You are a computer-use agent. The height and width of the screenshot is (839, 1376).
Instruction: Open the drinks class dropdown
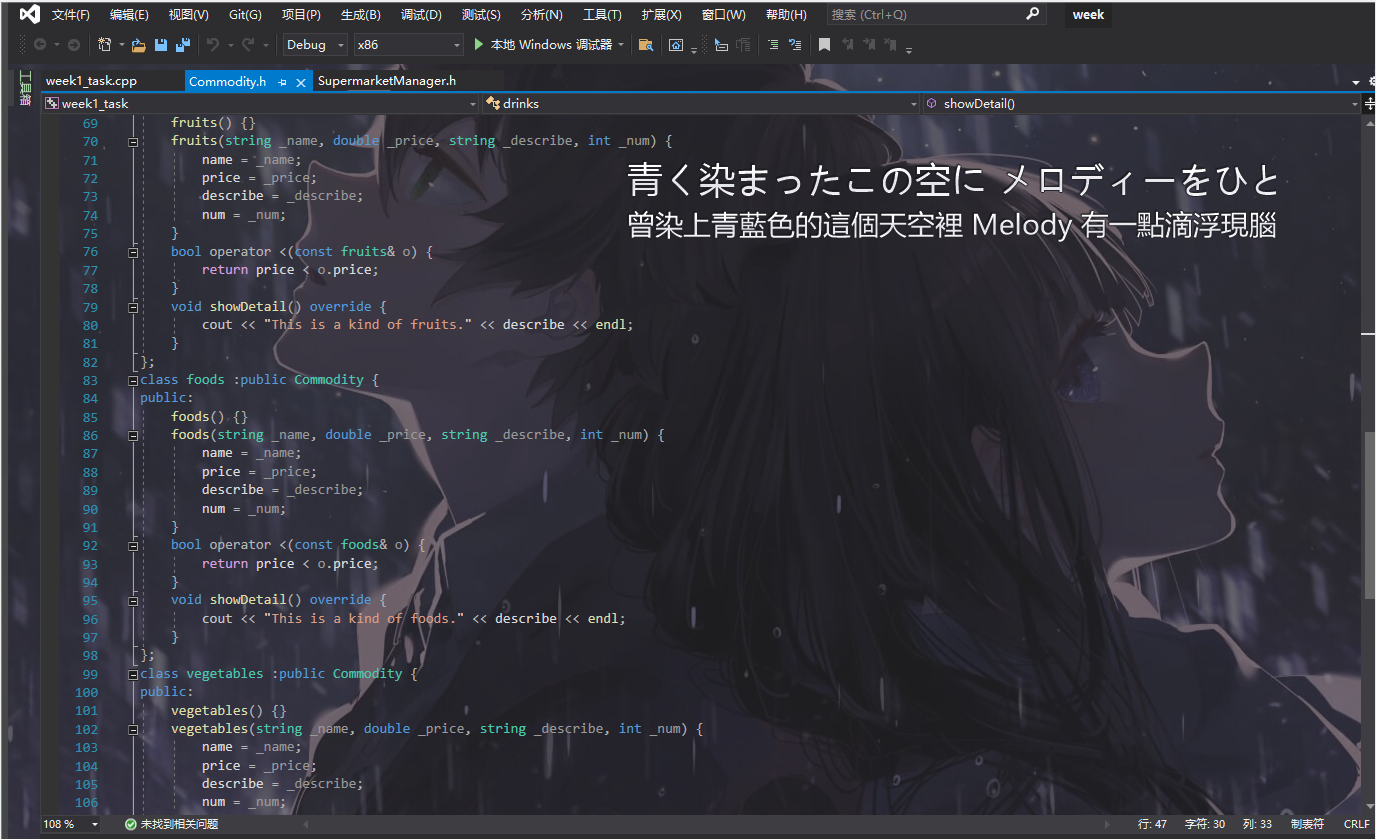[700, 104]
